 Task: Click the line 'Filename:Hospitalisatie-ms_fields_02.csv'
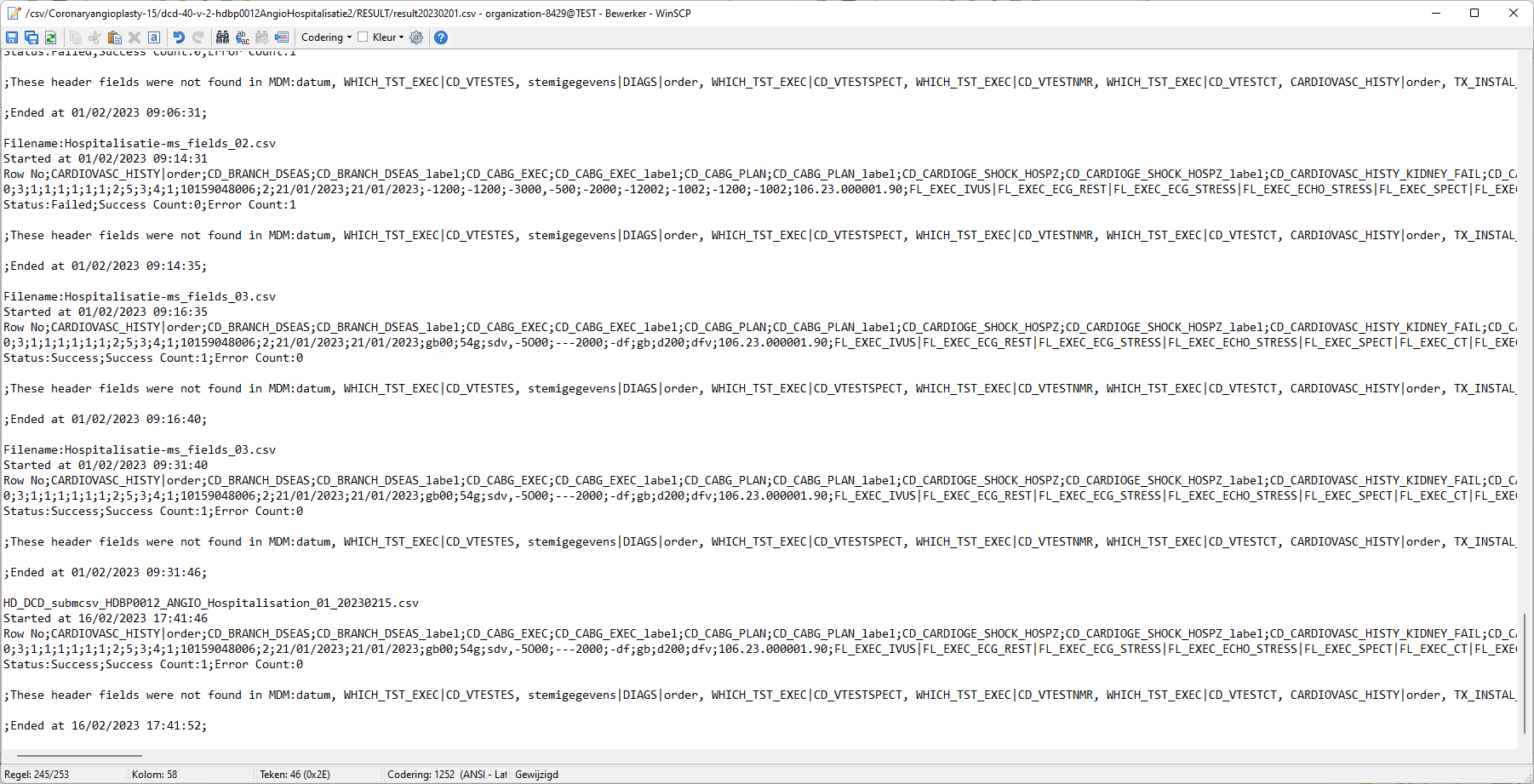140,143
